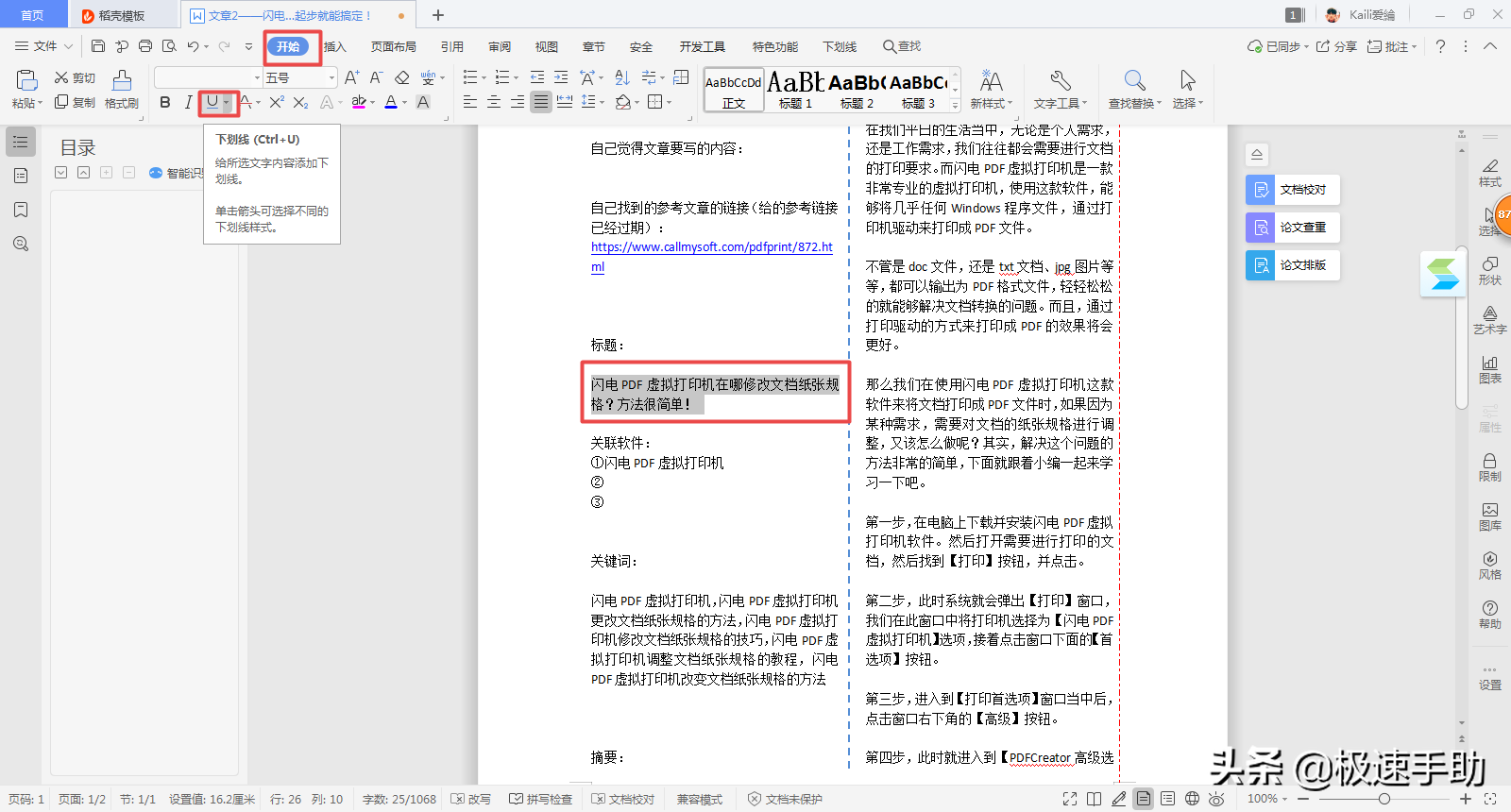Click the font color A swatch button
This screenshot has width=1511, height=812.
point(391,102)
